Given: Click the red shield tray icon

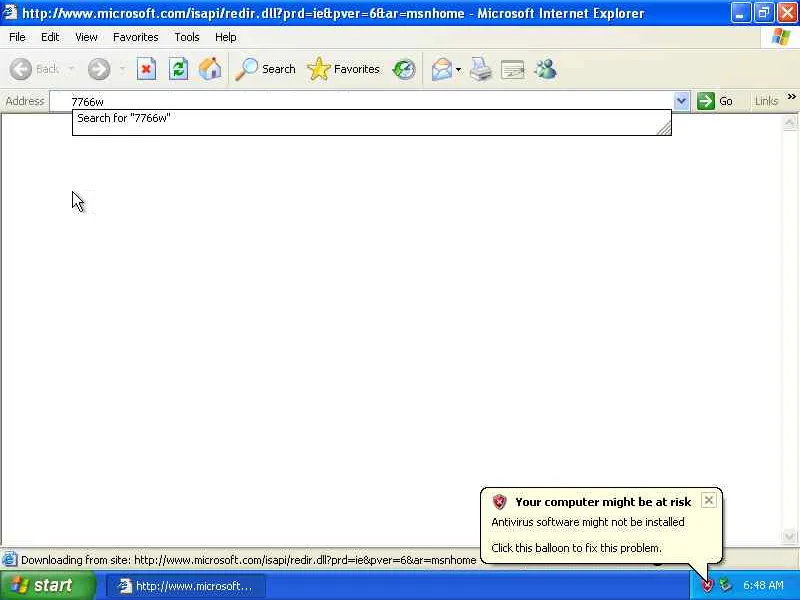Looking at the screenshot, I should pos(707,585).
